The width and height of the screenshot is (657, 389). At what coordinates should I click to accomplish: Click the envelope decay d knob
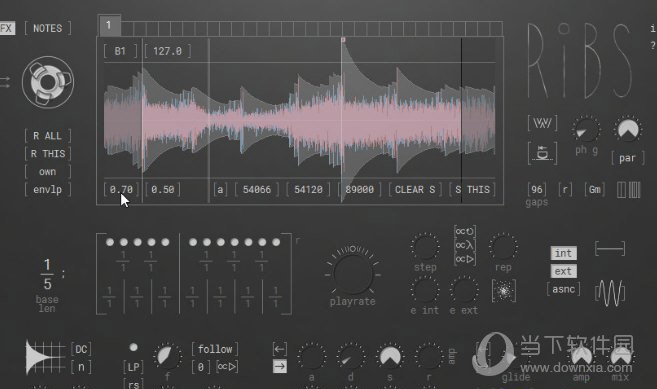(x=351, y=356)
